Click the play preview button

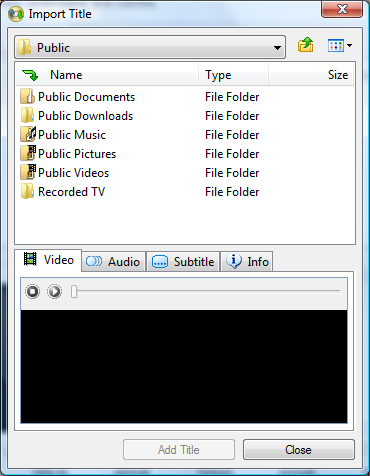(55, 291)
